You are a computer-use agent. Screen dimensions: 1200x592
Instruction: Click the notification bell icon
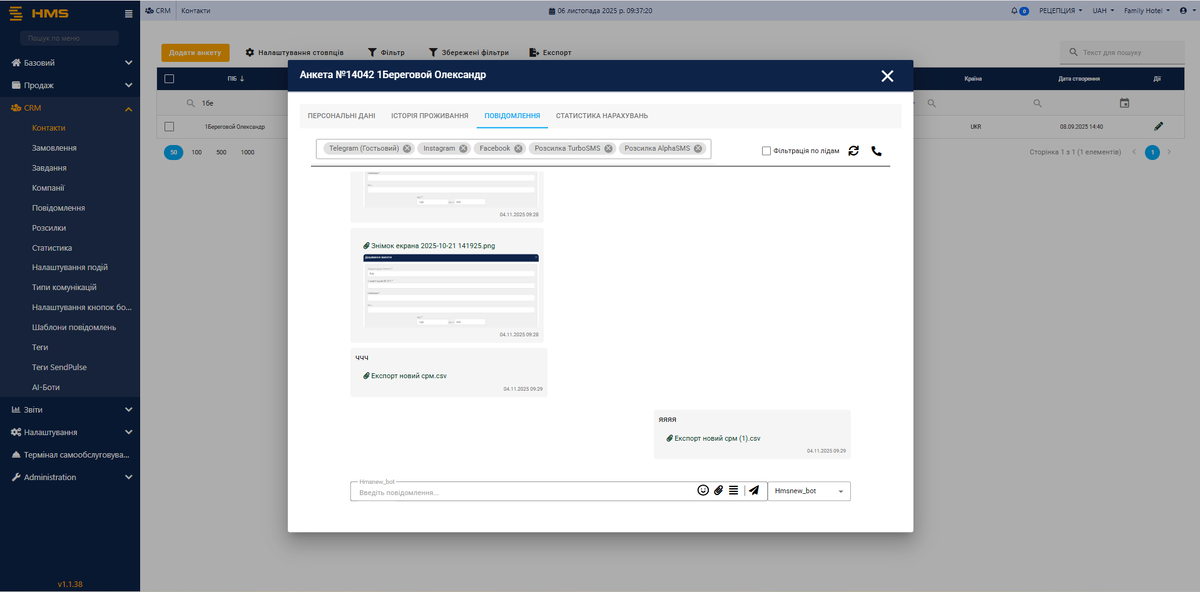tap(1014, 10)
